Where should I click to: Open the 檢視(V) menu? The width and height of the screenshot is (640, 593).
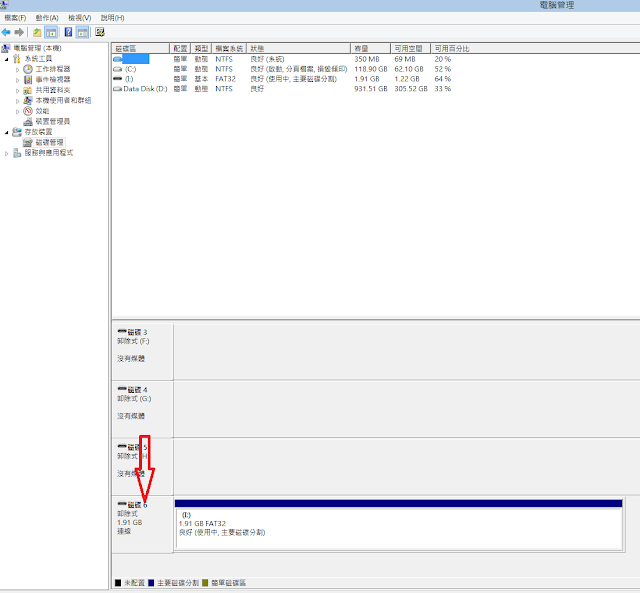[x=80, y=18]
